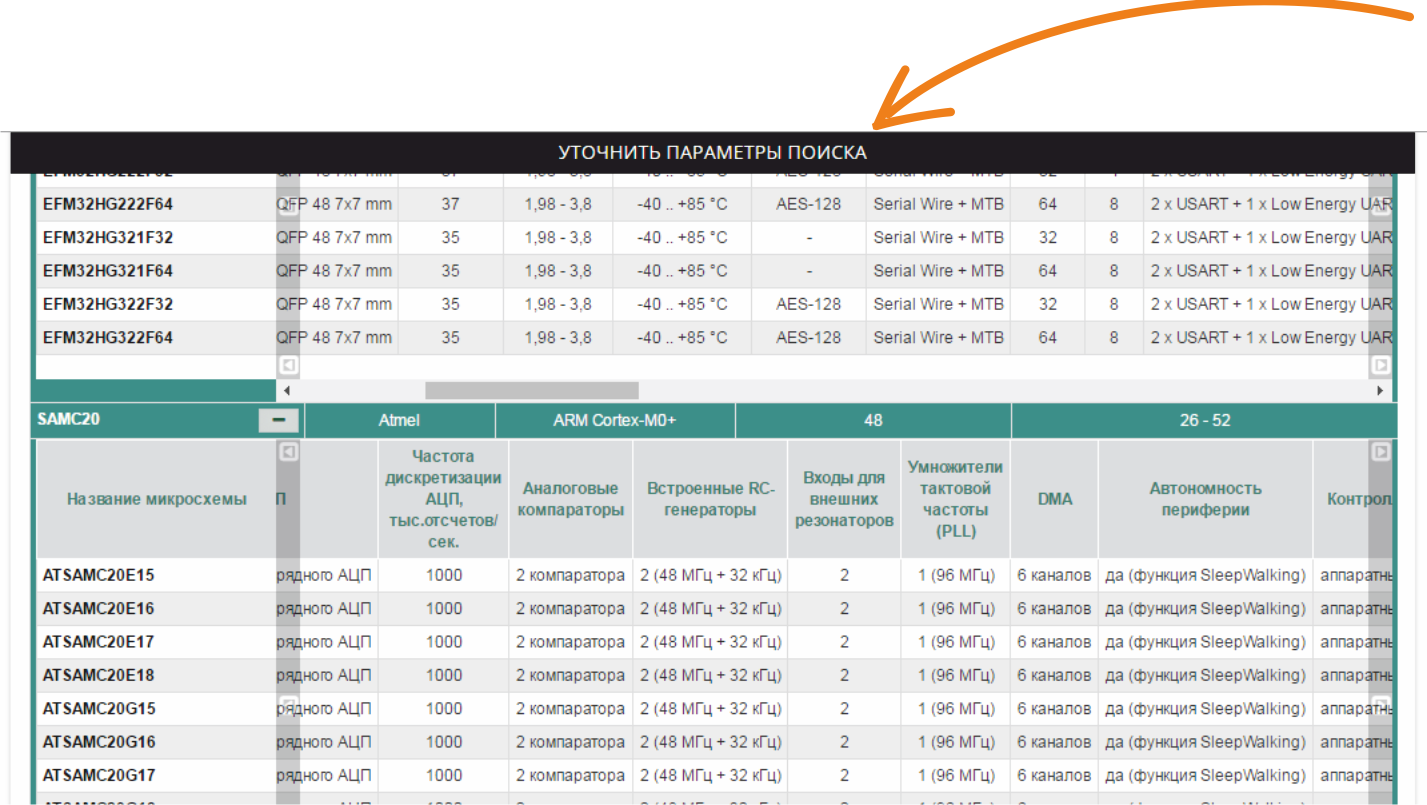1427x805 pixels.
Task: Open chip EFM32HG322F64
Action: tap(108, 338)
